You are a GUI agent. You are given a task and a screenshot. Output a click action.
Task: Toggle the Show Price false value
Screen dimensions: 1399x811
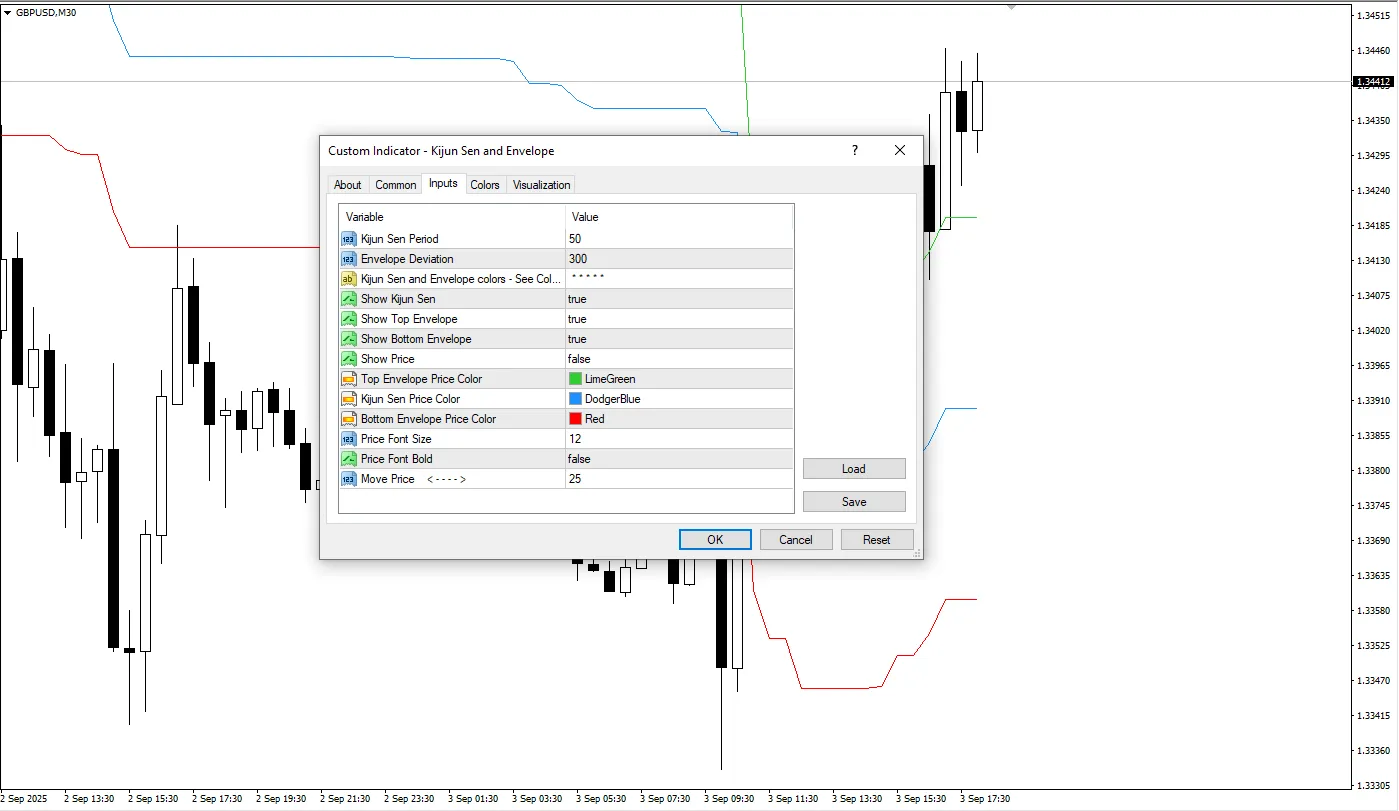(578, 359)
